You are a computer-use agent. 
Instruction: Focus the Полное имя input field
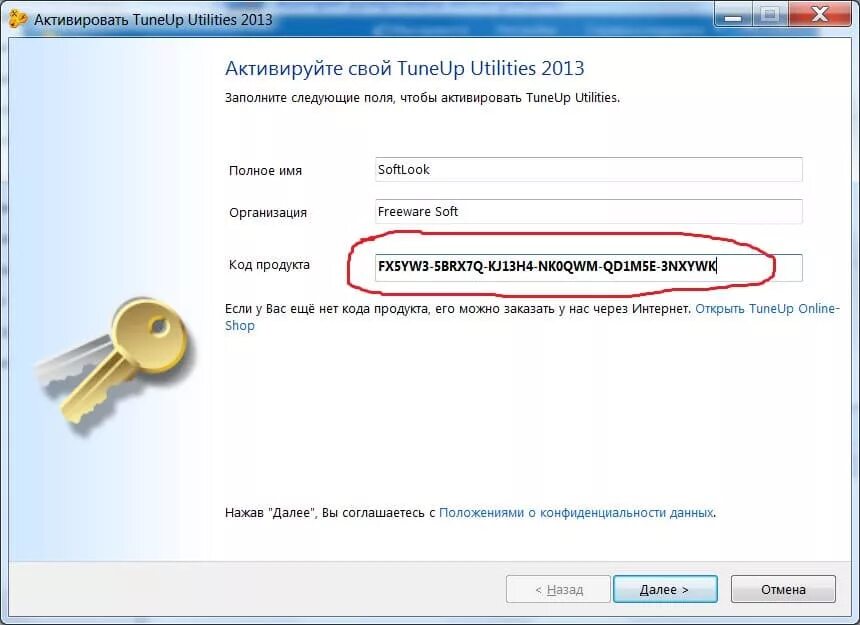click(589, 169)
